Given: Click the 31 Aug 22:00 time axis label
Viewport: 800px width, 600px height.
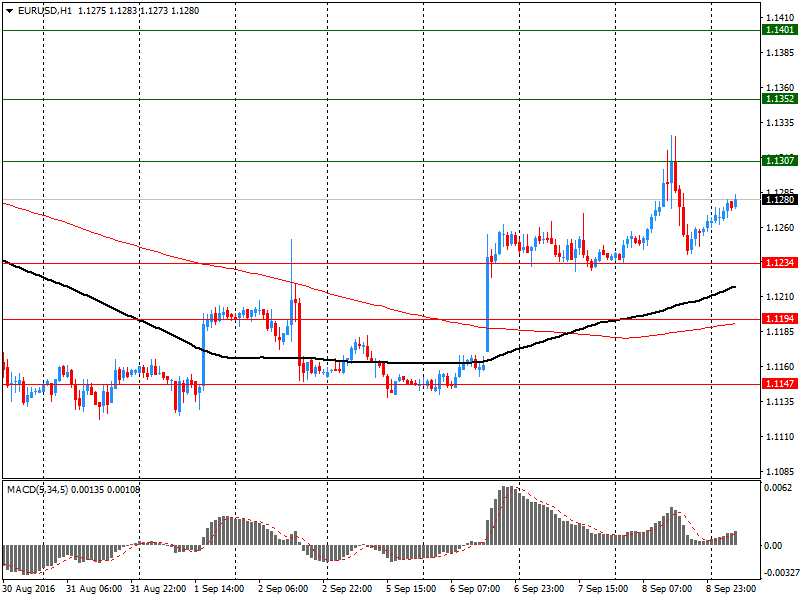Looking at the screenshot, I should click(158, 589).
